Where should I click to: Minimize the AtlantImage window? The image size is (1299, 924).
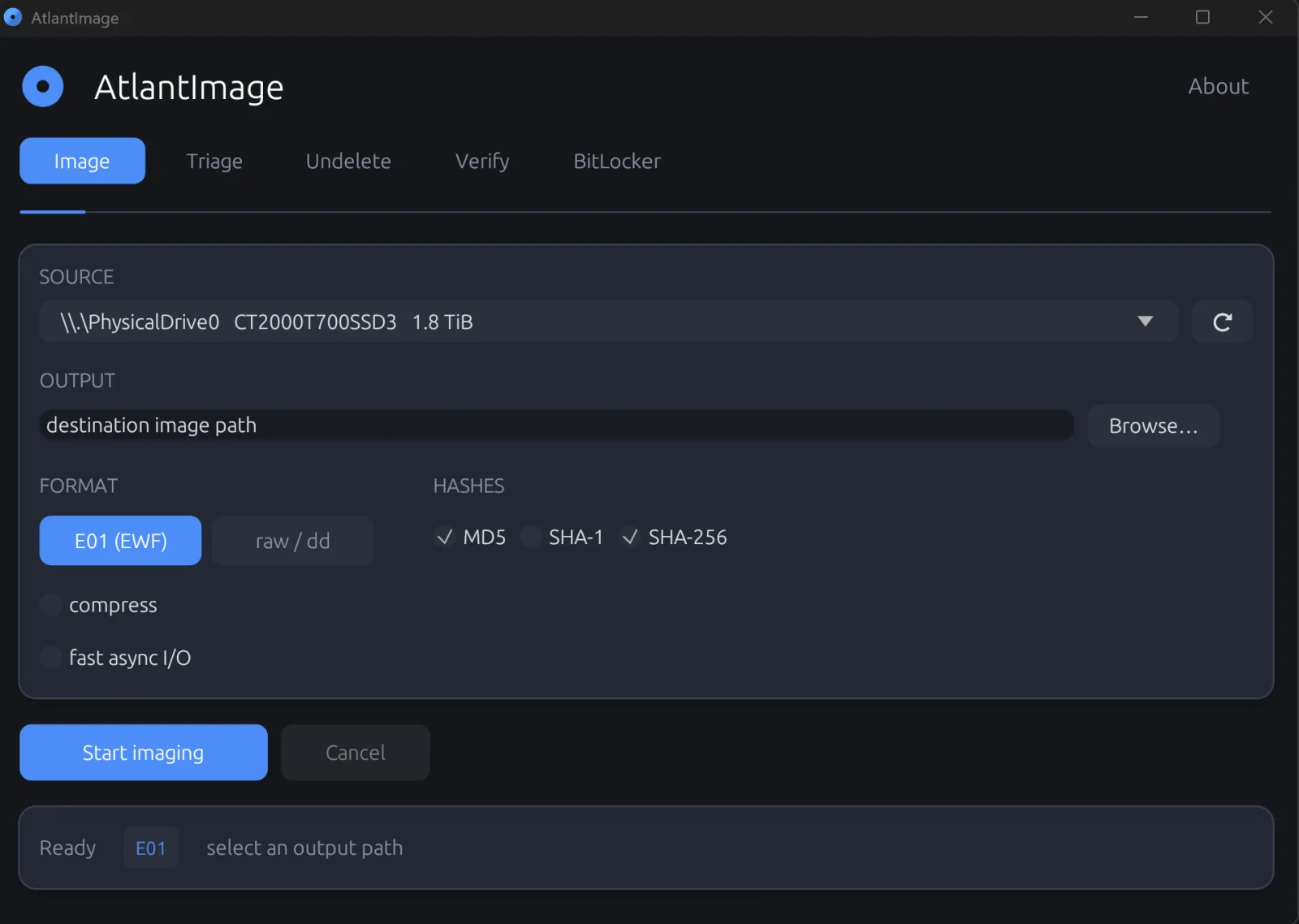pyautogui.click(x=1141, y=17)
